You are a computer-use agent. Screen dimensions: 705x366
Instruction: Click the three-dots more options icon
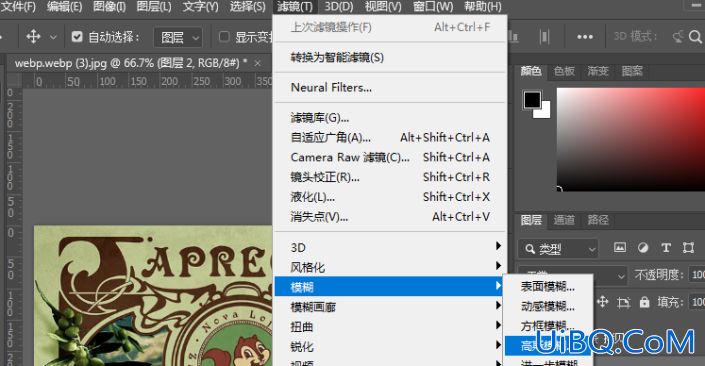pyautogui.click(x=585, y=37)
